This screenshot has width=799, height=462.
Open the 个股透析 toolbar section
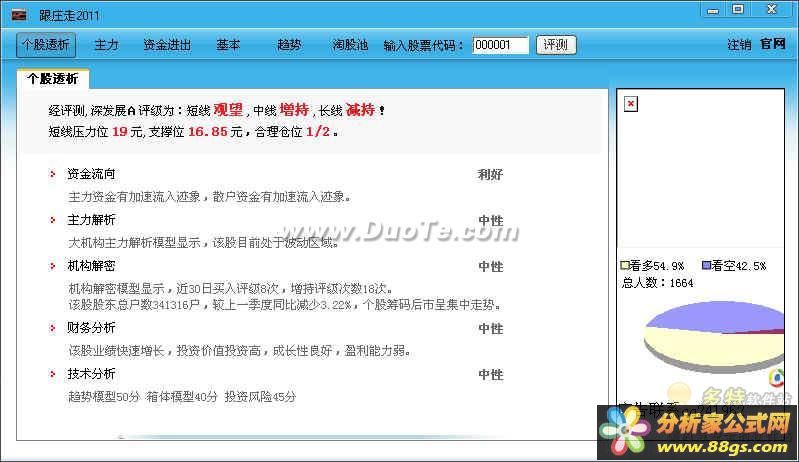(x=46, y=45)
